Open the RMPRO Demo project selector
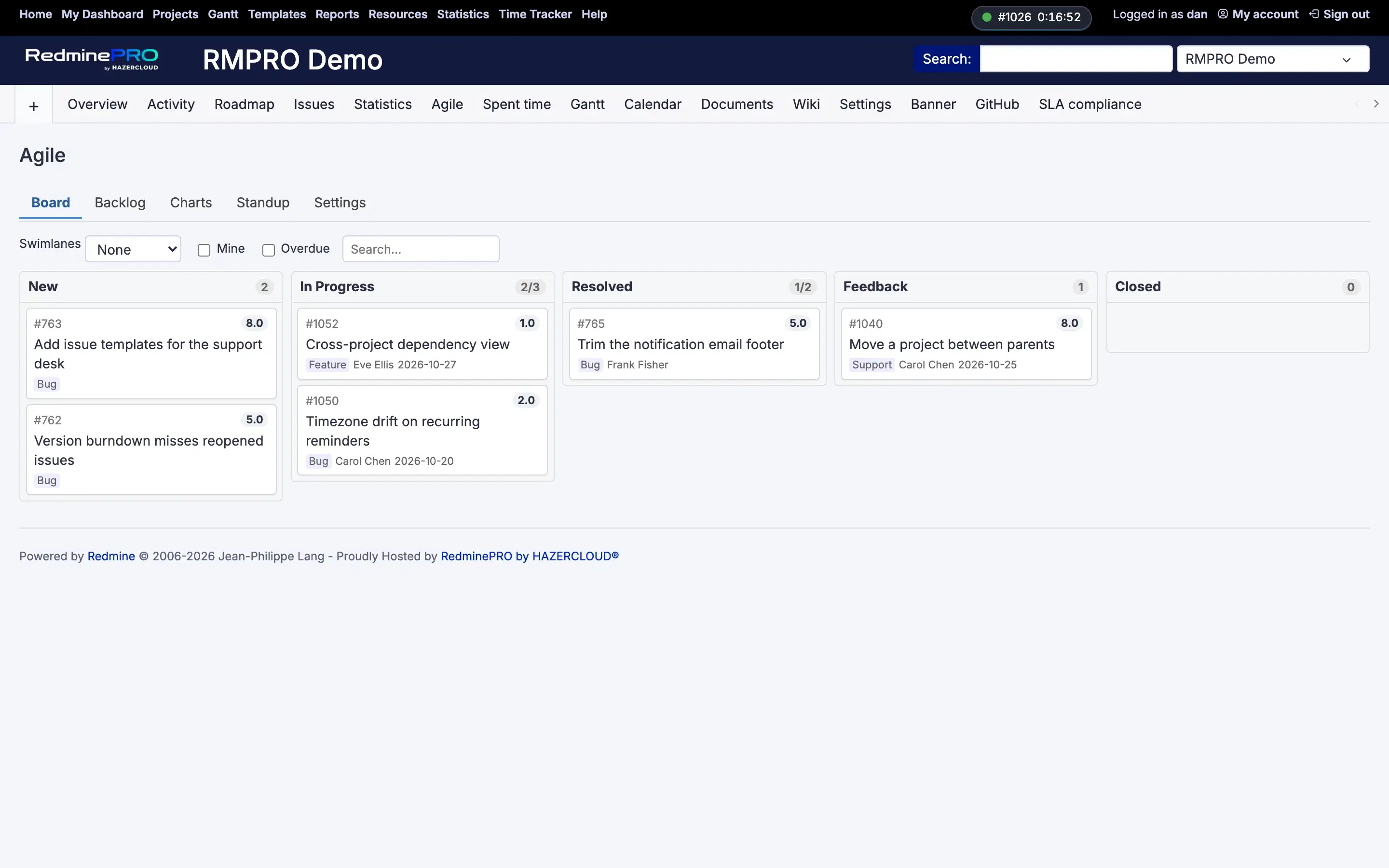The height and width of the screenshot is (868, 1389). 1272,59
